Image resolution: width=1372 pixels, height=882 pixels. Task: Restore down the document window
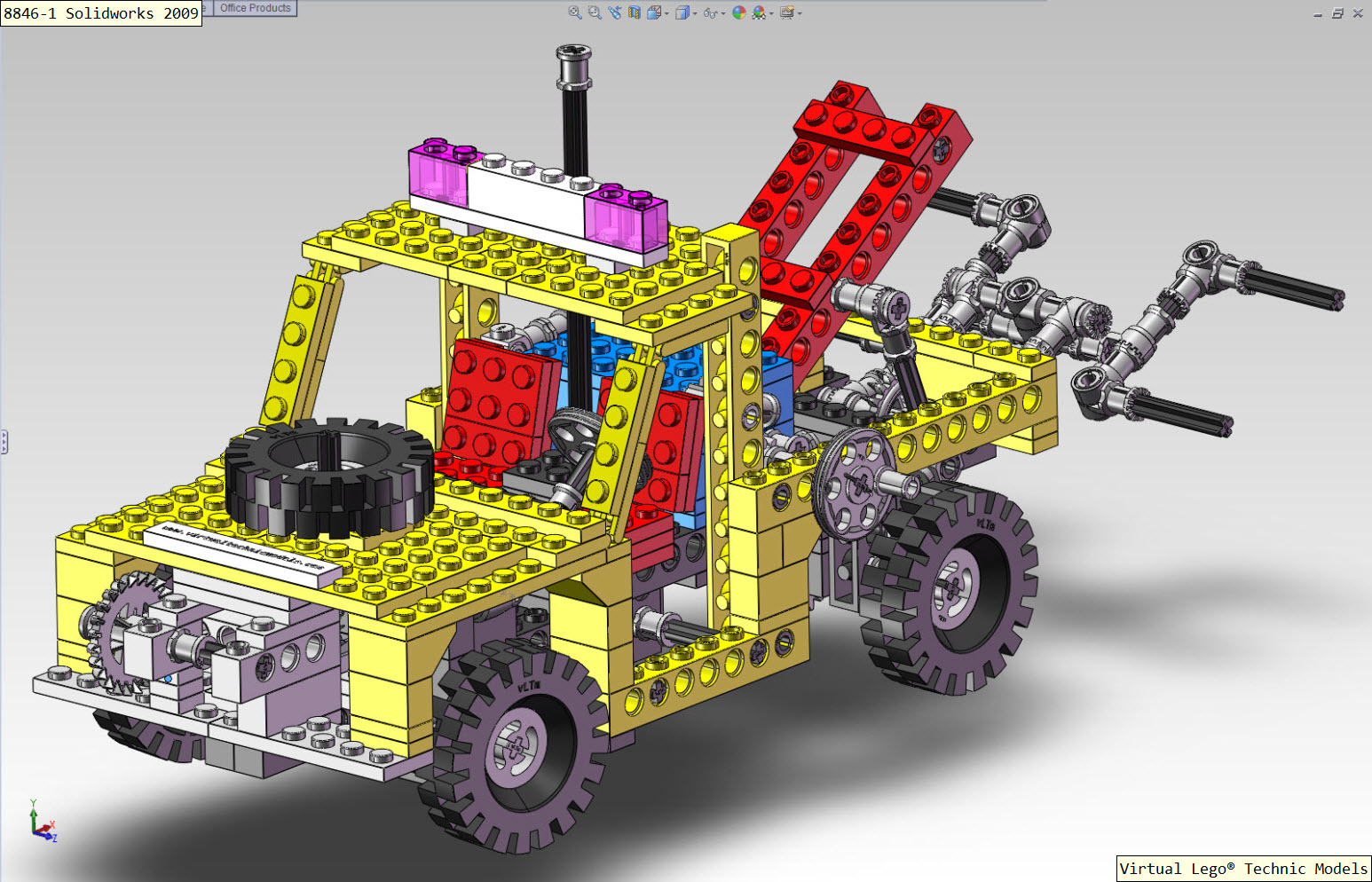click(1337, 13)
